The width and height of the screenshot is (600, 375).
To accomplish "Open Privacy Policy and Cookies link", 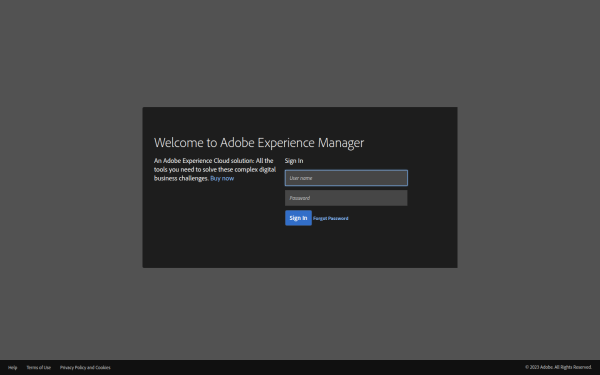I will (x=85, y=367).
